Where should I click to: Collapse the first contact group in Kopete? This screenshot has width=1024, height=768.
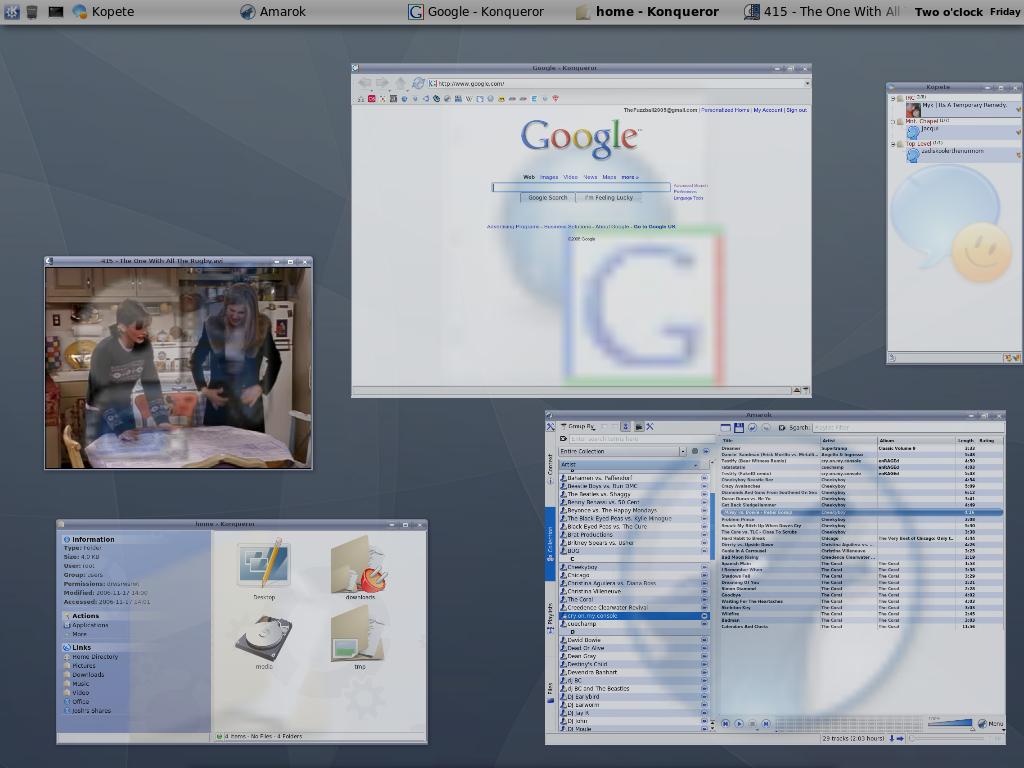[x=893, y=99]
